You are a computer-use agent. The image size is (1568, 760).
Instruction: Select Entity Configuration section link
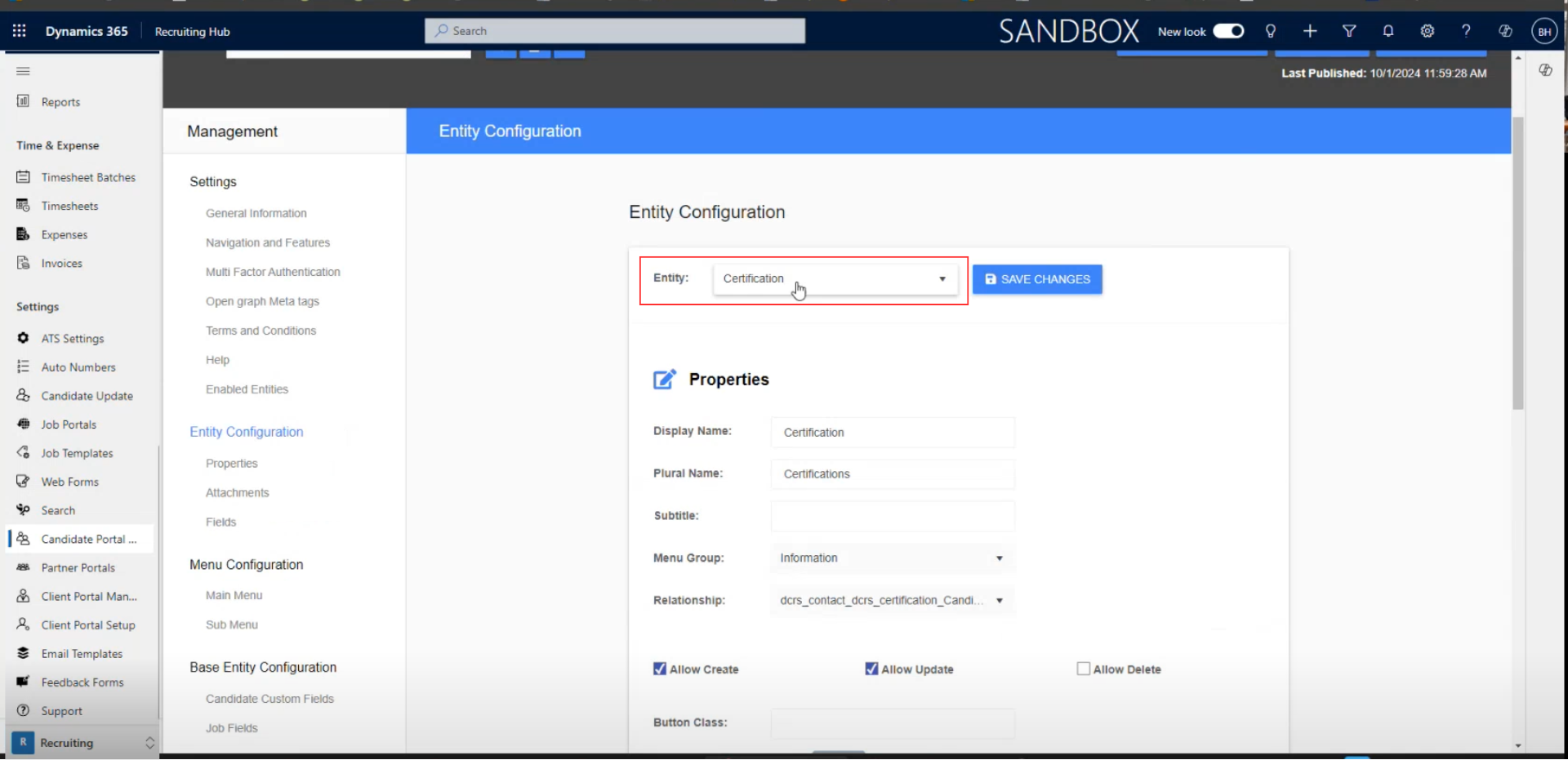pos(247,432)
